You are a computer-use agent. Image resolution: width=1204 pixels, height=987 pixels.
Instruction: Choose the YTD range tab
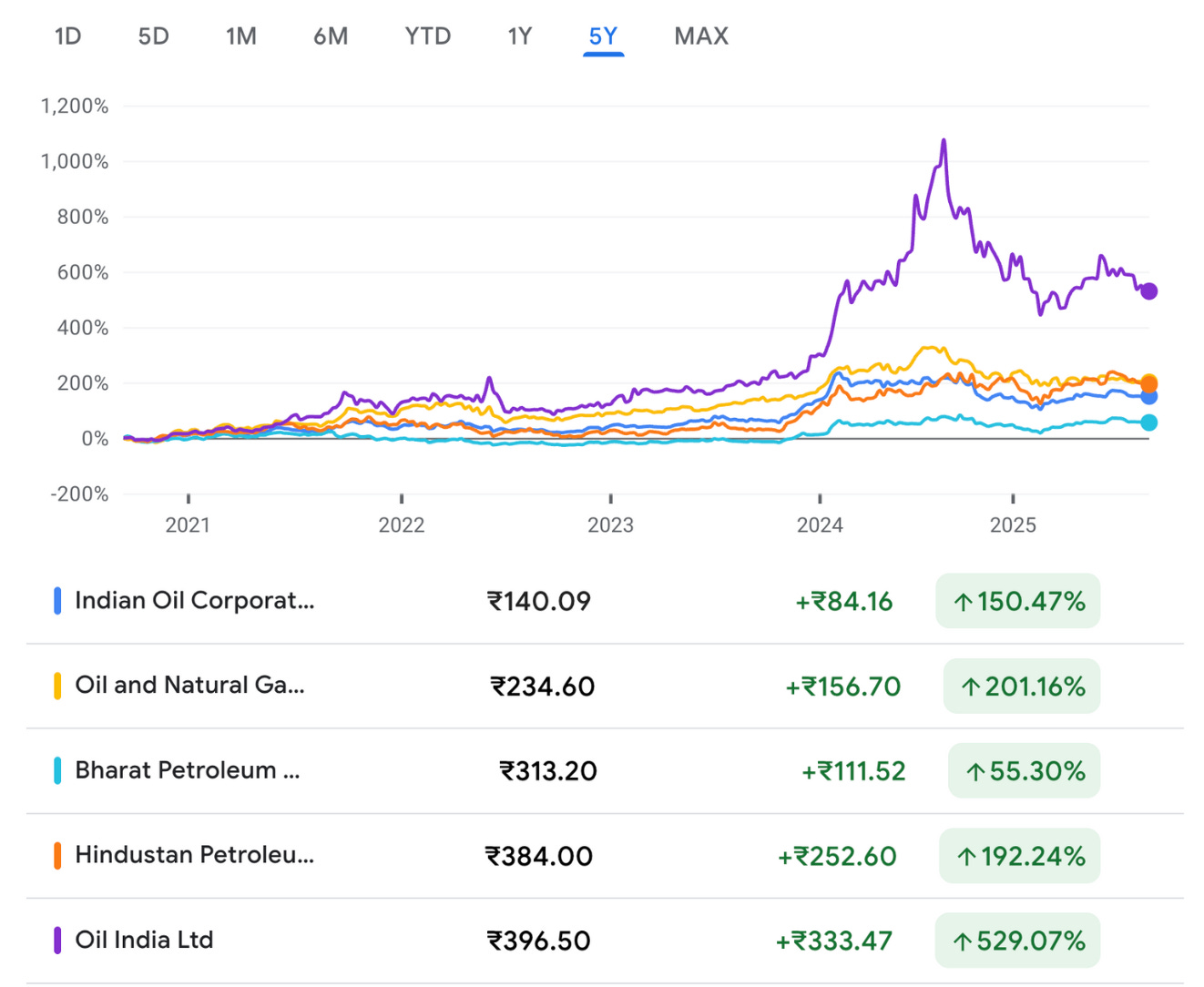[x=428, y=36]
